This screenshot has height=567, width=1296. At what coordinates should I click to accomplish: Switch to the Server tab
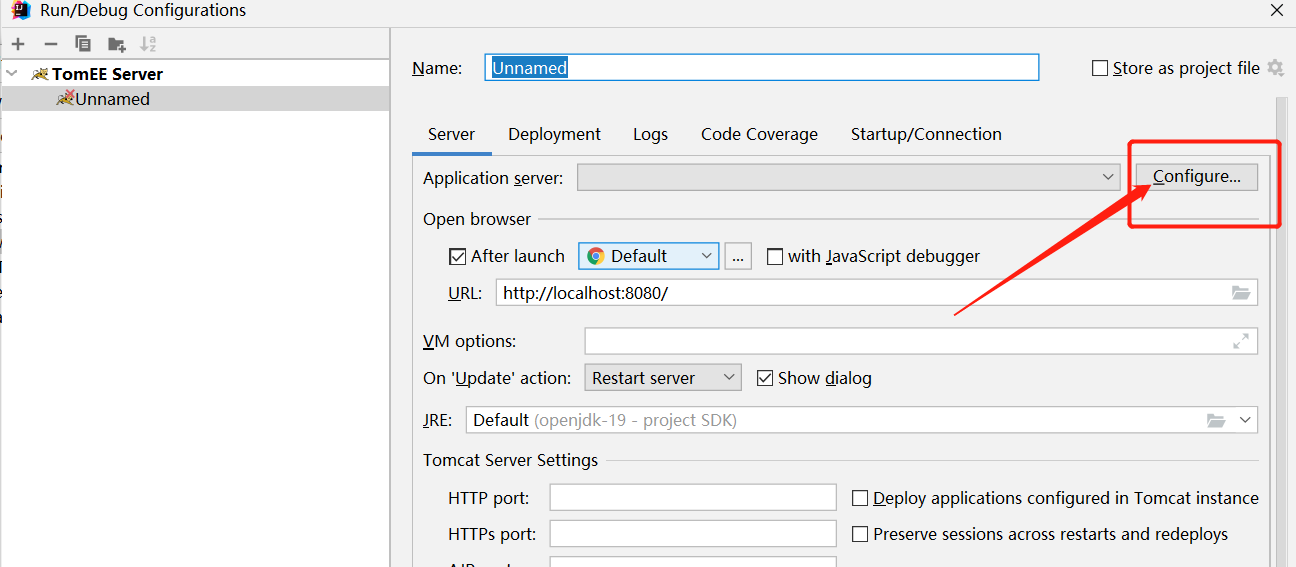tap(451, 134)
